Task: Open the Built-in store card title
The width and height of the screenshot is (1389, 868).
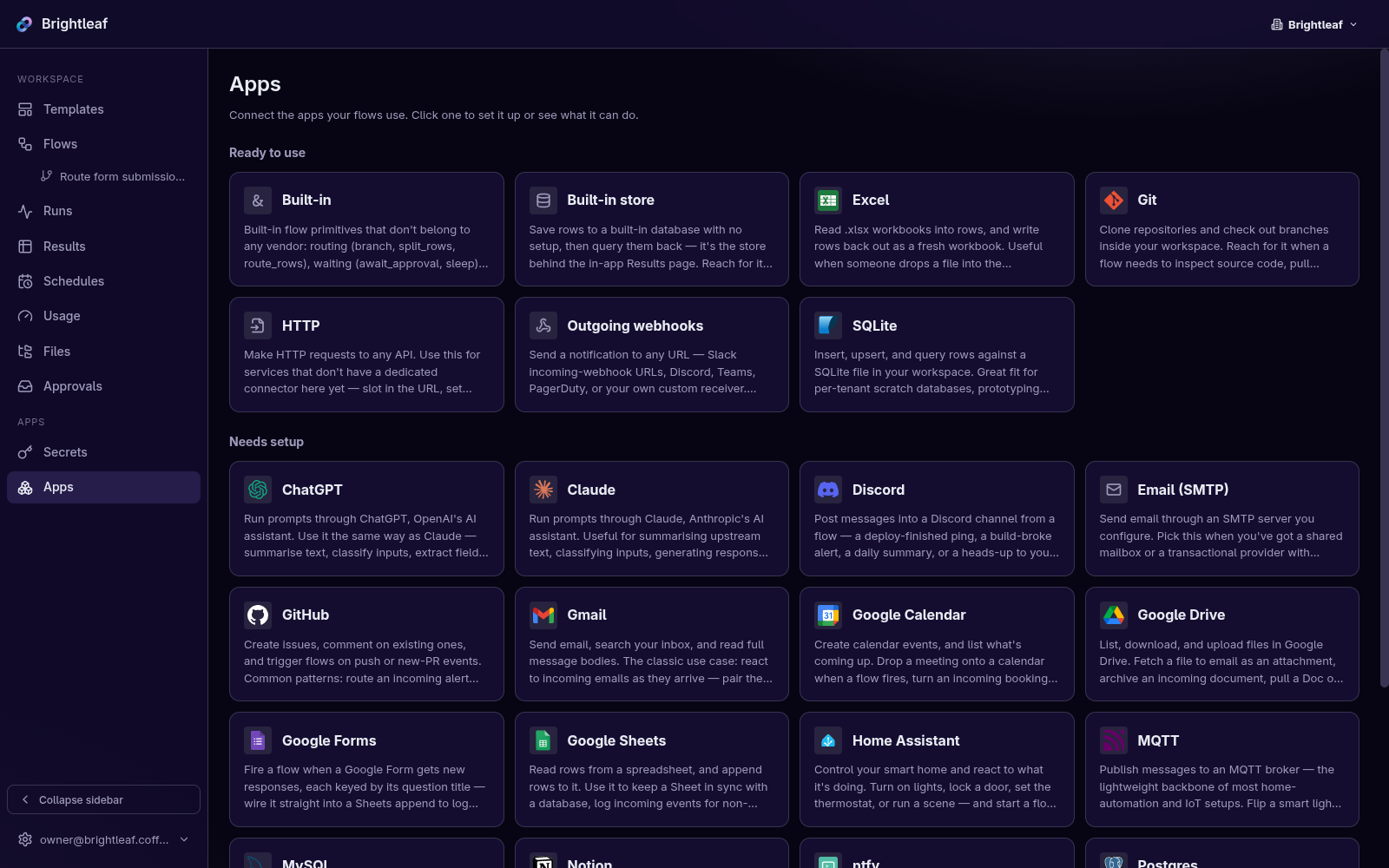Action: coord(610,201)
